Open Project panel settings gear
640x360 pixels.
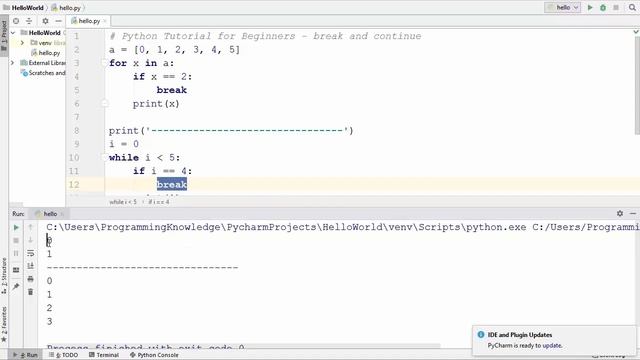pos(45,21)
